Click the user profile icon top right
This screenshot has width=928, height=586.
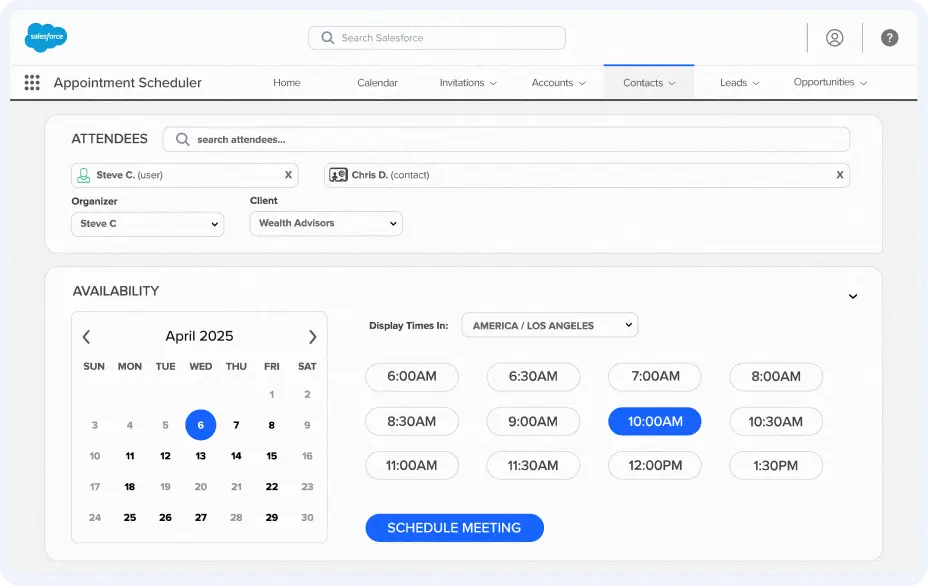(x=835, y=38)
